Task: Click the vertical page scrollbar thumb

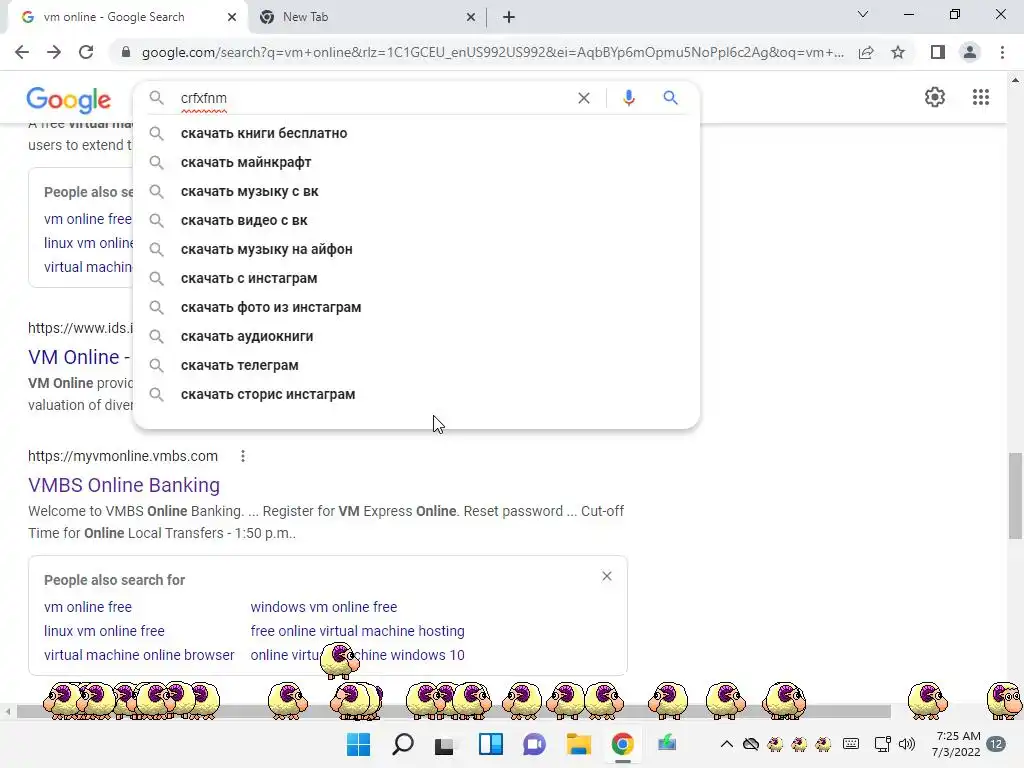Action: 1015,496
